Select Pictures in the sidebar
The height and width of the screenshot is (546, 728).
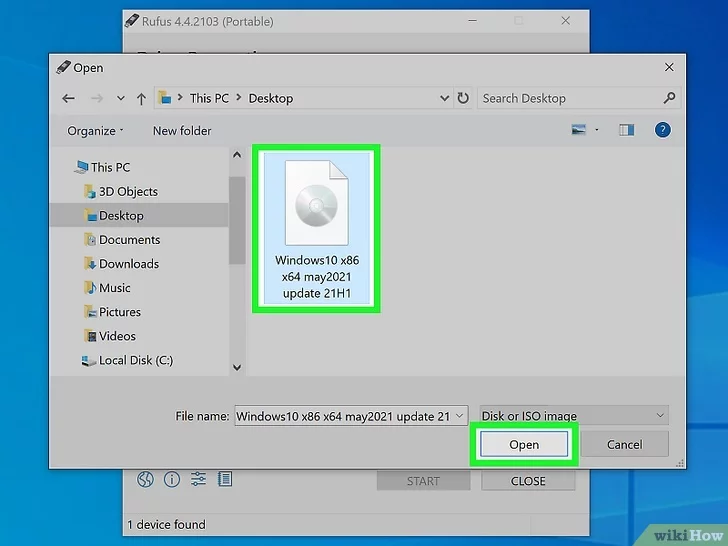[112, 312]
